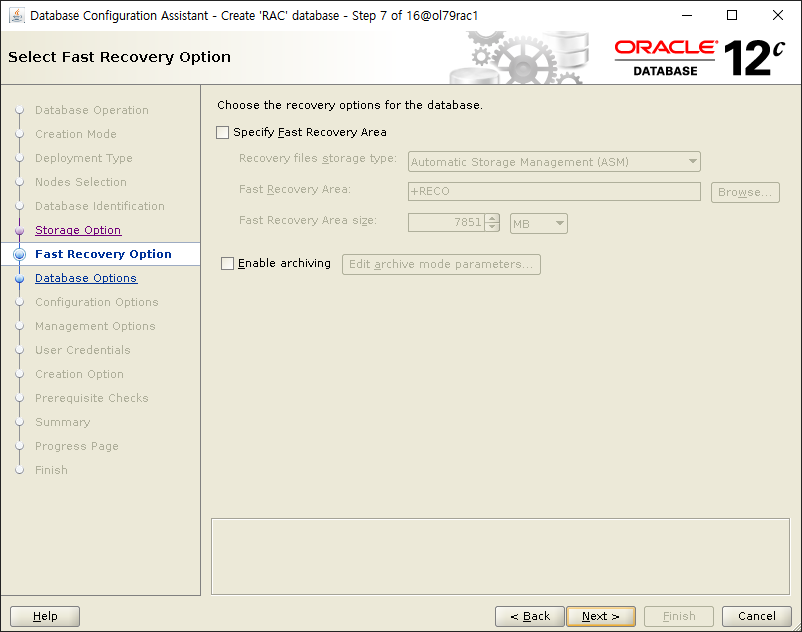Increase Fast Recovery Area size with up arrow
Screen dimensions: 802x632
pos(492,218)
